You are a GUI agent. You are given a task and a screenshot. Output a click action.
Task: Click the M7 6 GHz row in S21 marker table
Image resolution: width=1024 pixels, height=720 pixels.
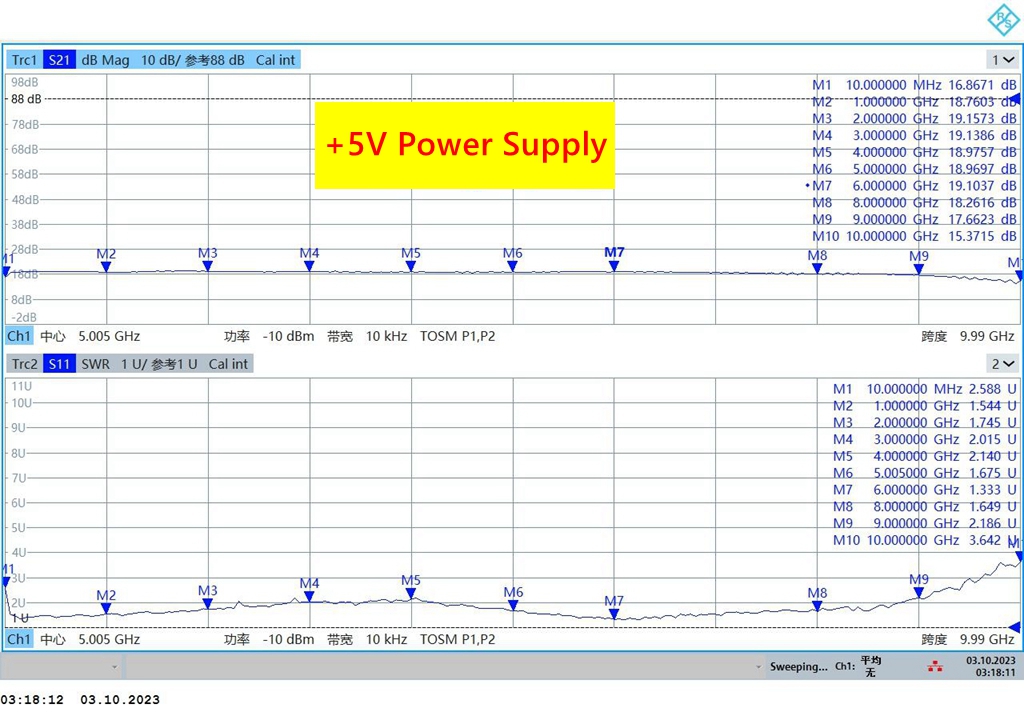[x=914, y=186]
